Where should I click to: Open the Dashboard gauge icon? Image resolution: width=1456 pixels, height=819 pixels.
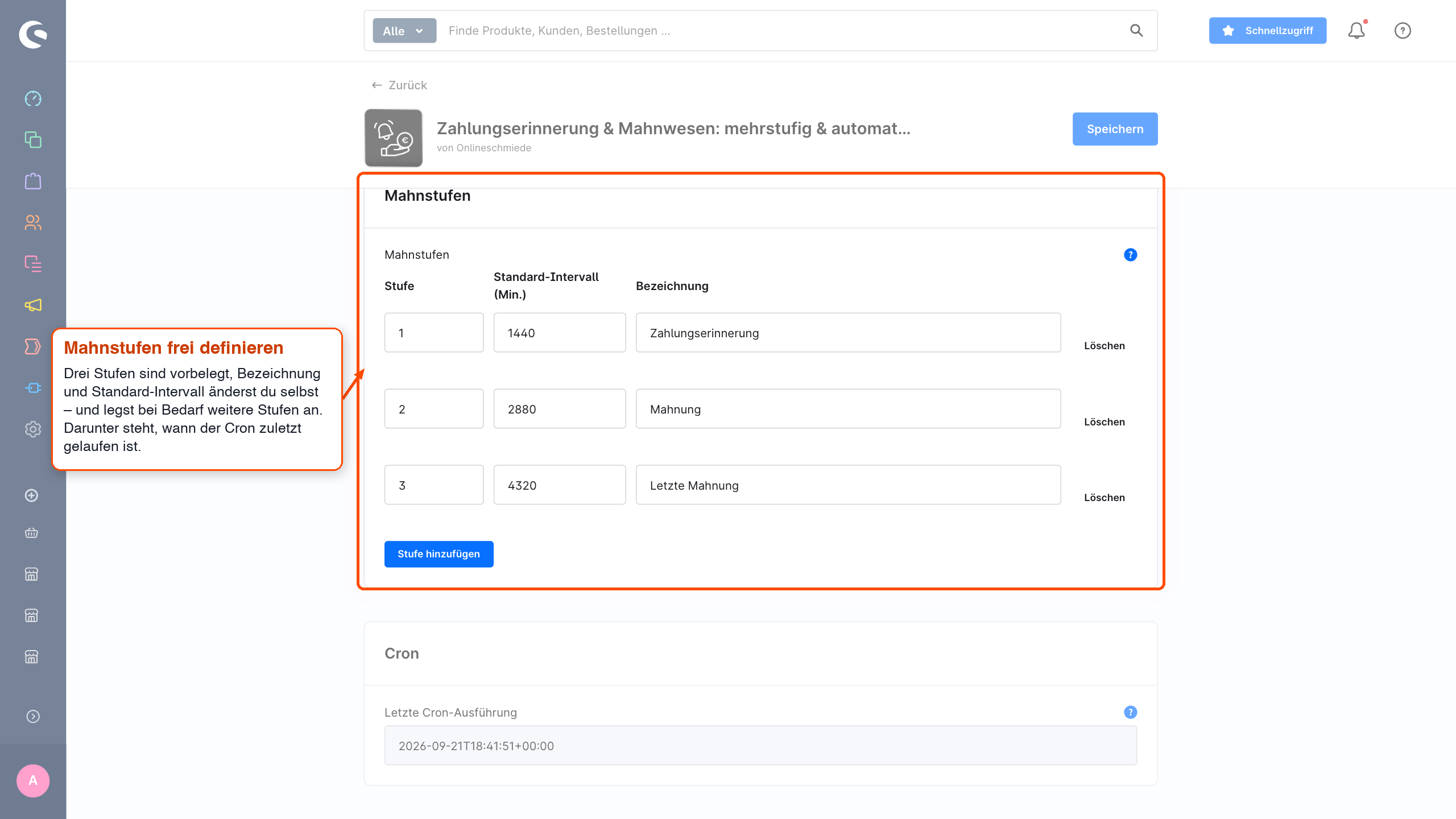pos(33,98)
